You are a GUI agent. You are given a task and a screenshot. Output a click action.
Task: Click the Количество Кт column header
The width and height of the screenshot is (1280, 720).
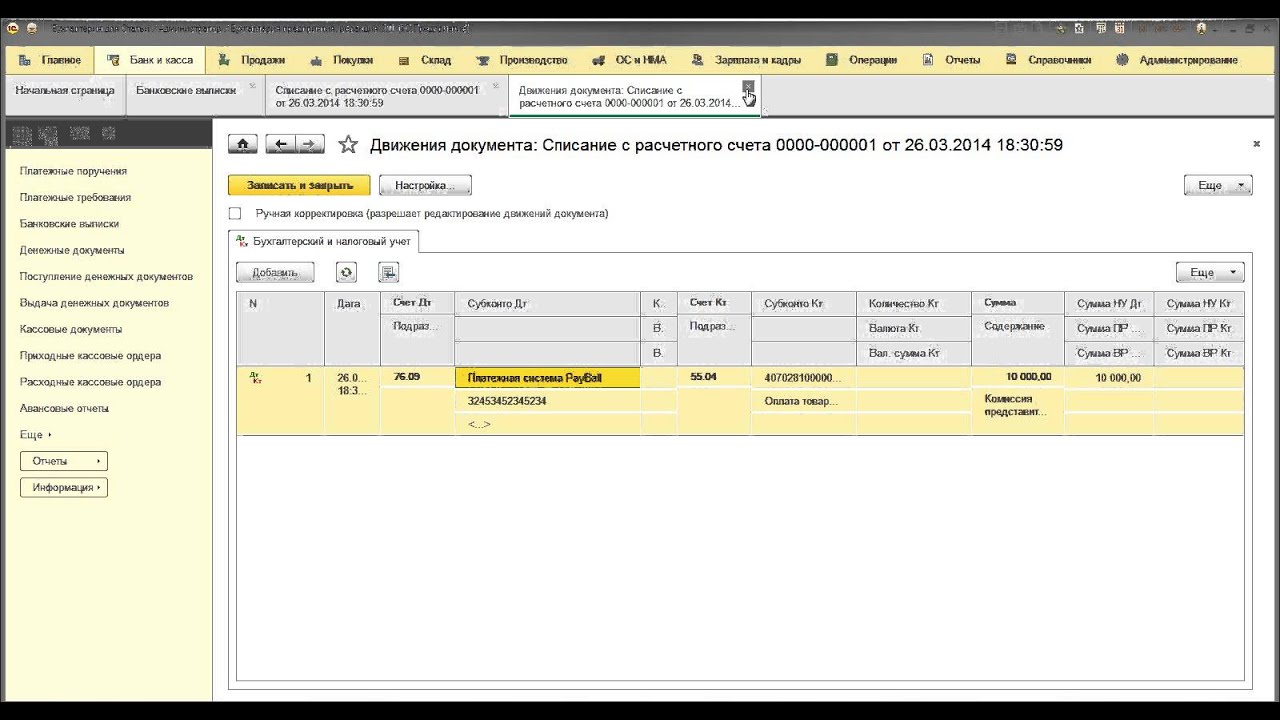coord(913,303)
